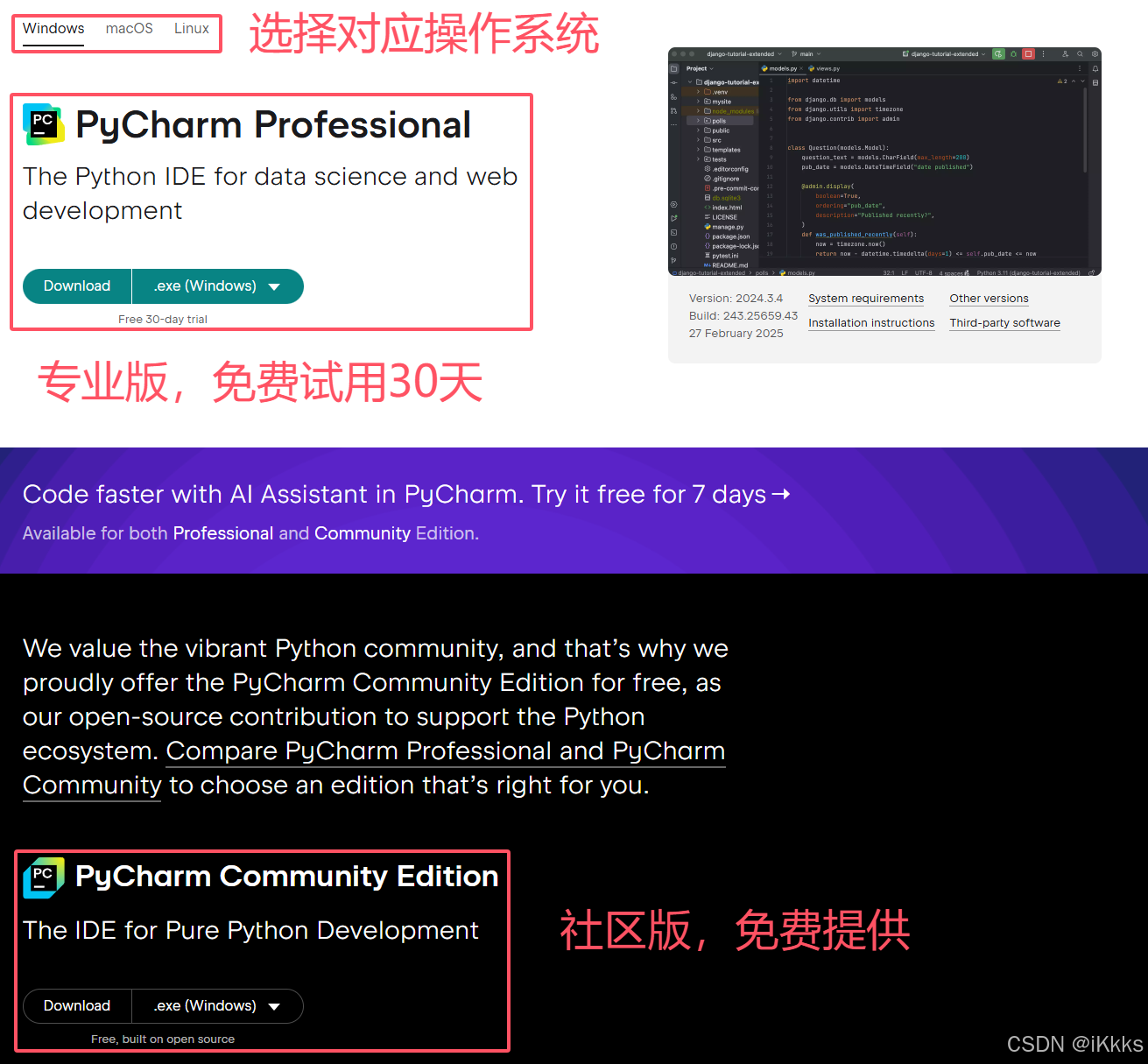Click the Problems icon in IDE preview sidebar
Image resolution: width=1148 pixels, height=1064 pixels.
674,246
